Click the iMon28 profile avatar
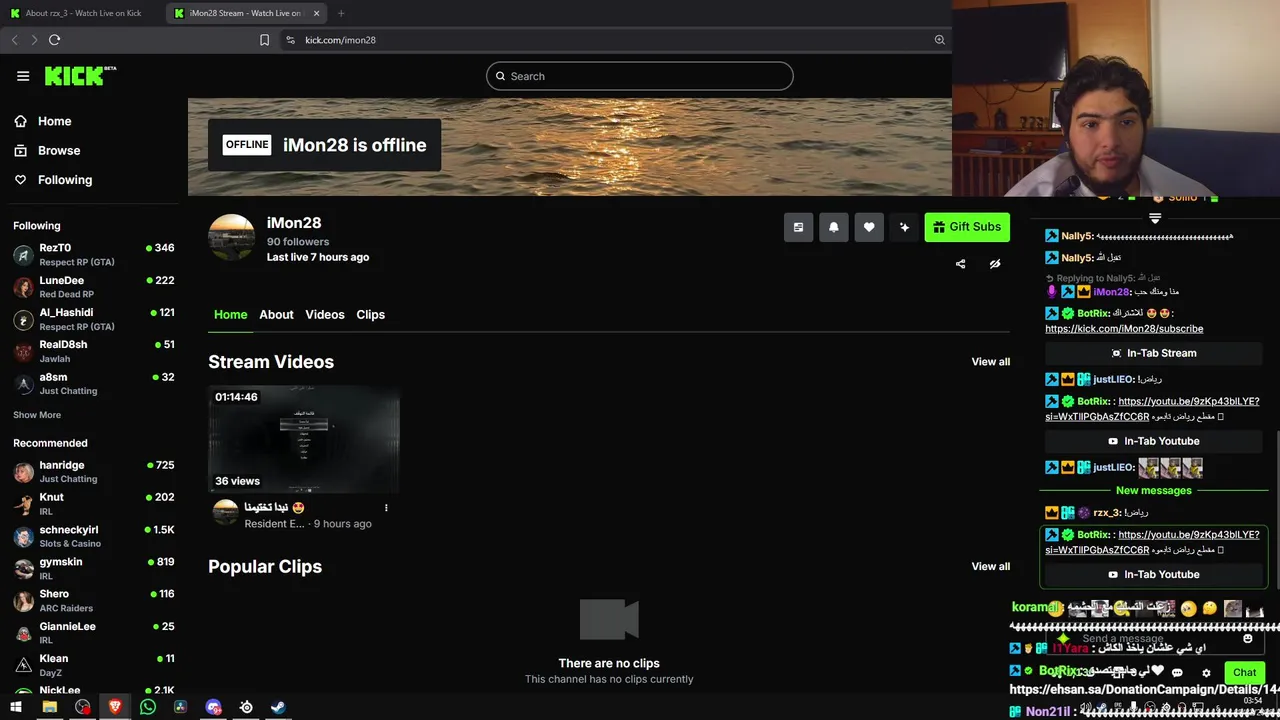Viewport: 1280px width, 720px height. point(231,238)
